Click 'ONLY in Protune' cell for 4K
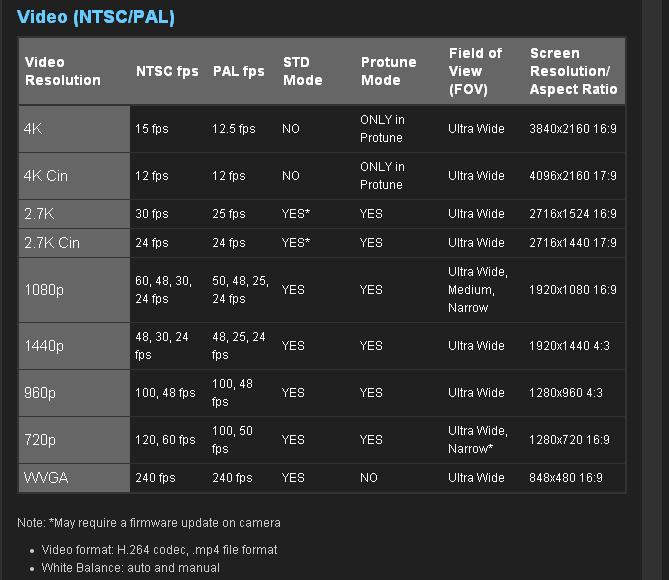Image resolution: width=669 pixels, height=580 pixels. click(x=382, y=129)
